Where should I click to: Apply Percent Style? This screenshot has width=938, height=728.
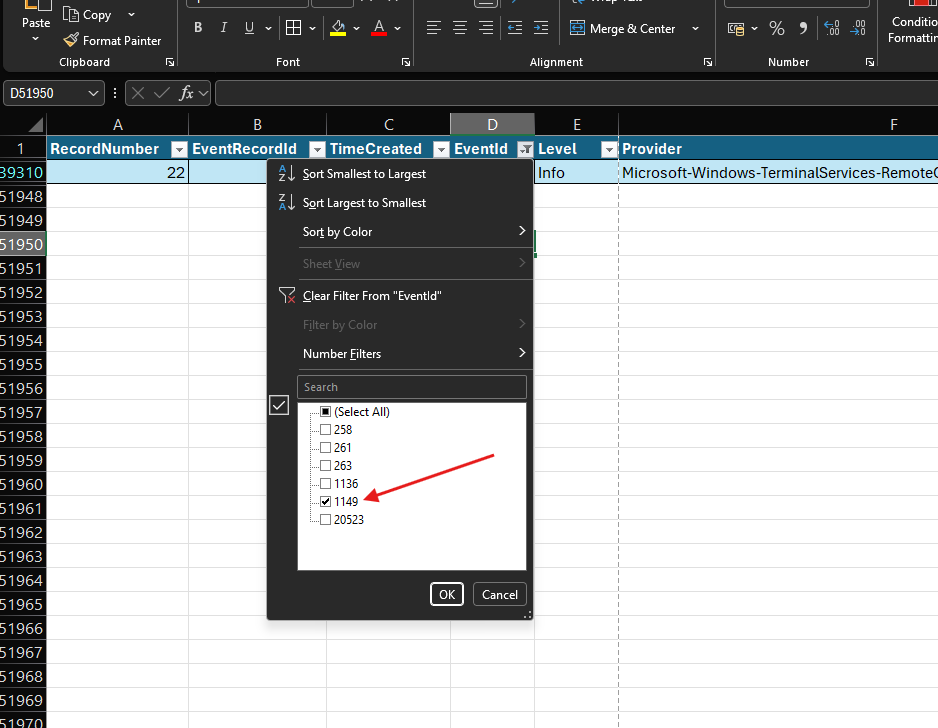coord(776,28)
